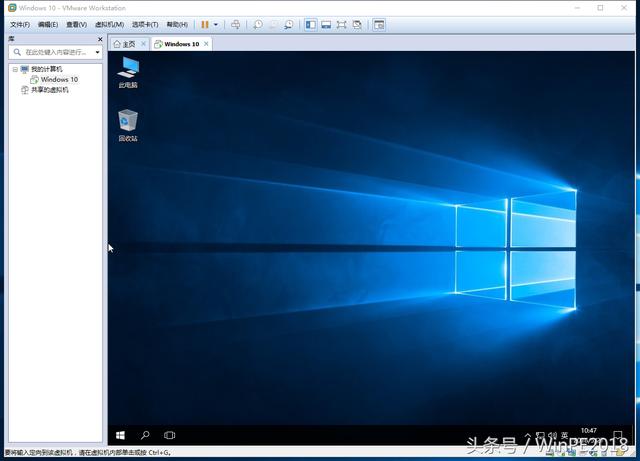This screenshot has width=640, height=461.
Task: Close the 主页 tab
Action: click(x=143, y=44)
